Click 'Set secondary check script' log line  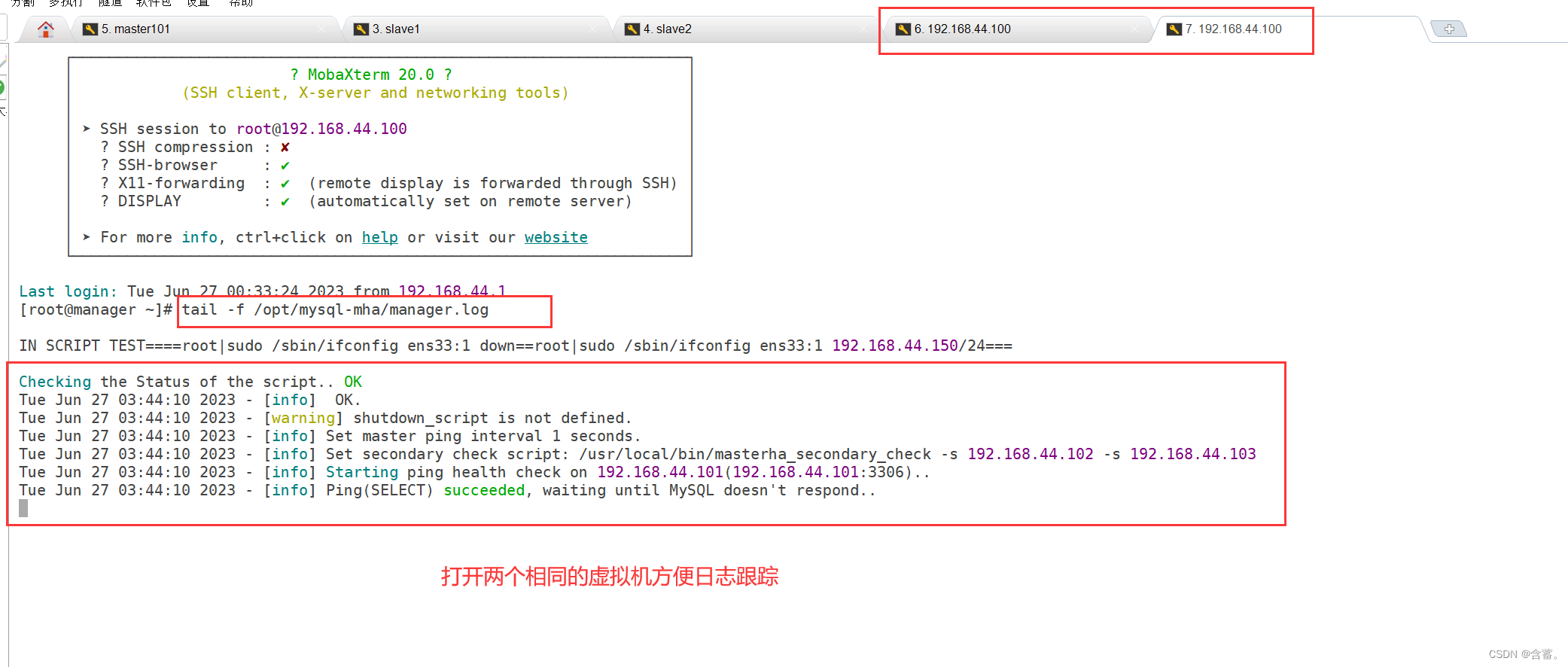click(638, 455)
